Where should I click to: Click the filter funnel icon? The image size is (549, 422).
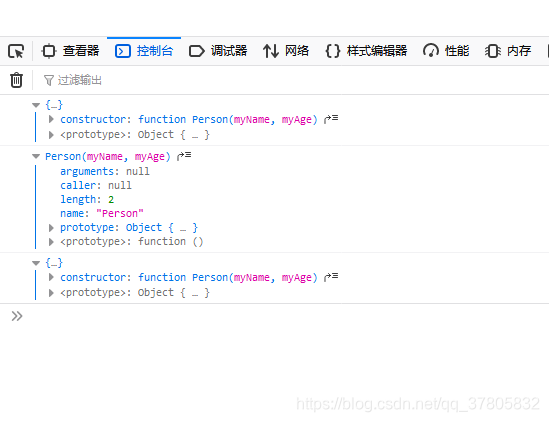[49, 80]
